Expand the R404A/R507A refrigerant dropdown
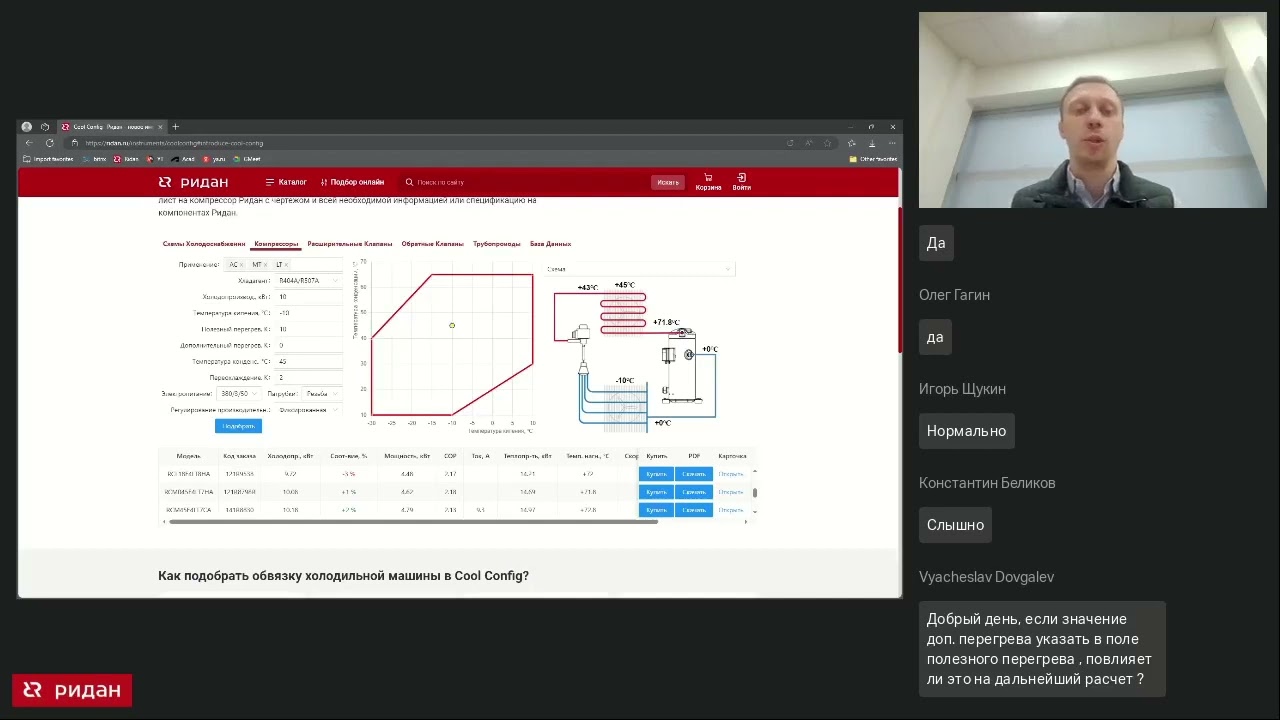This screenshot has width=1280, height=720. tap(308, 281)
